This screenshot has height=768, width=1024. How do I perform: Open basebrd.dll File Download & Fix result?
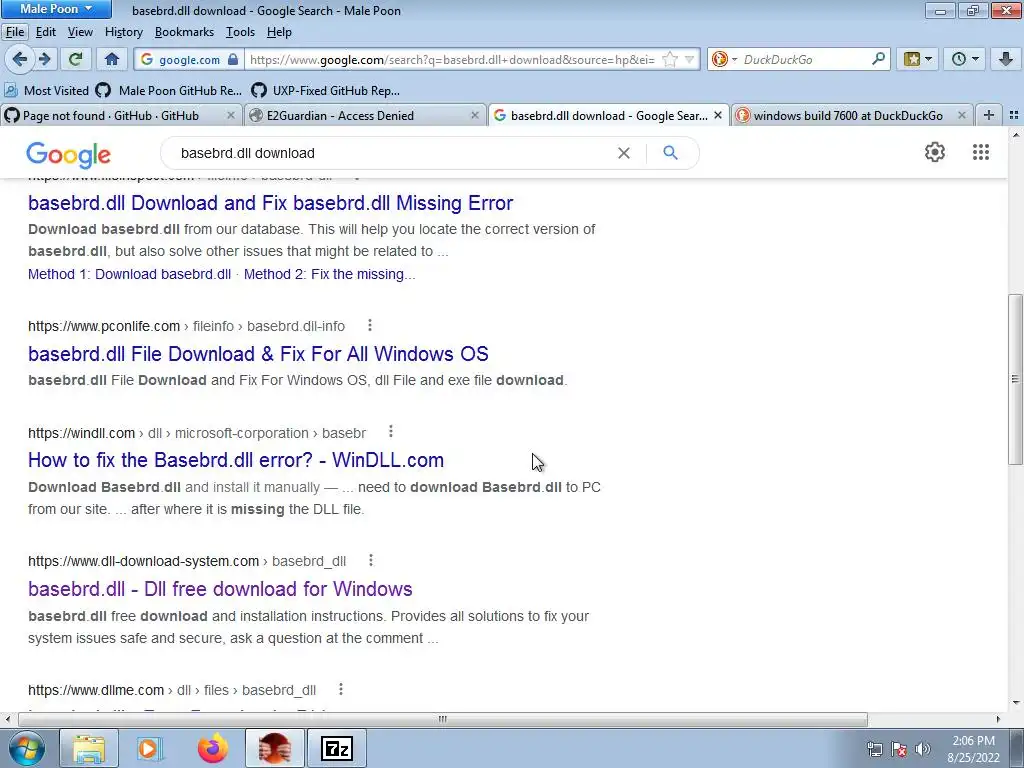point(258,354)
